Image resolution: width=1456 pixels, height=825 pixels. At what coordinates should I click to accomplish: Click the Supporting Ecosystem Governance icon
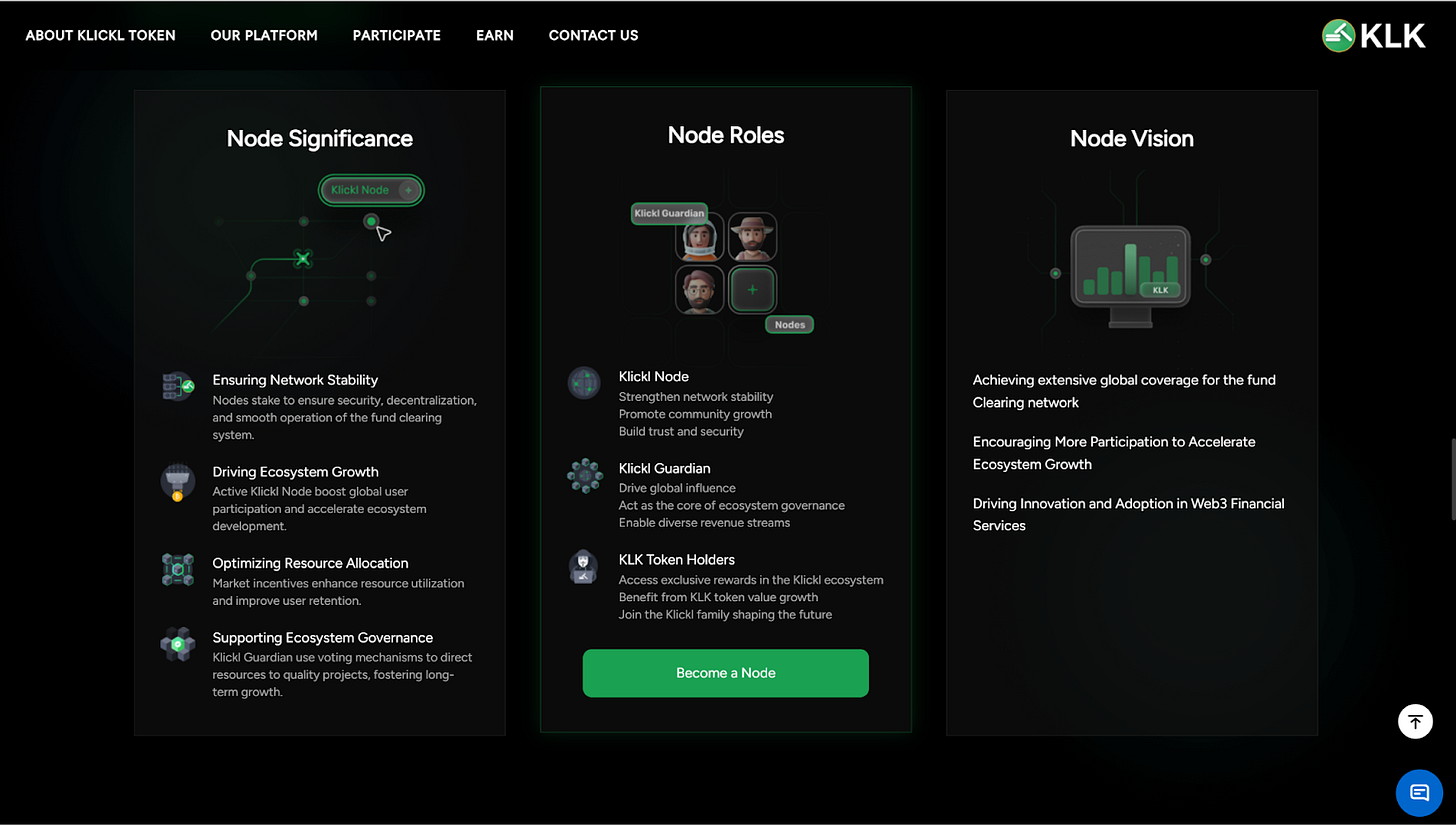coord(178,644)
